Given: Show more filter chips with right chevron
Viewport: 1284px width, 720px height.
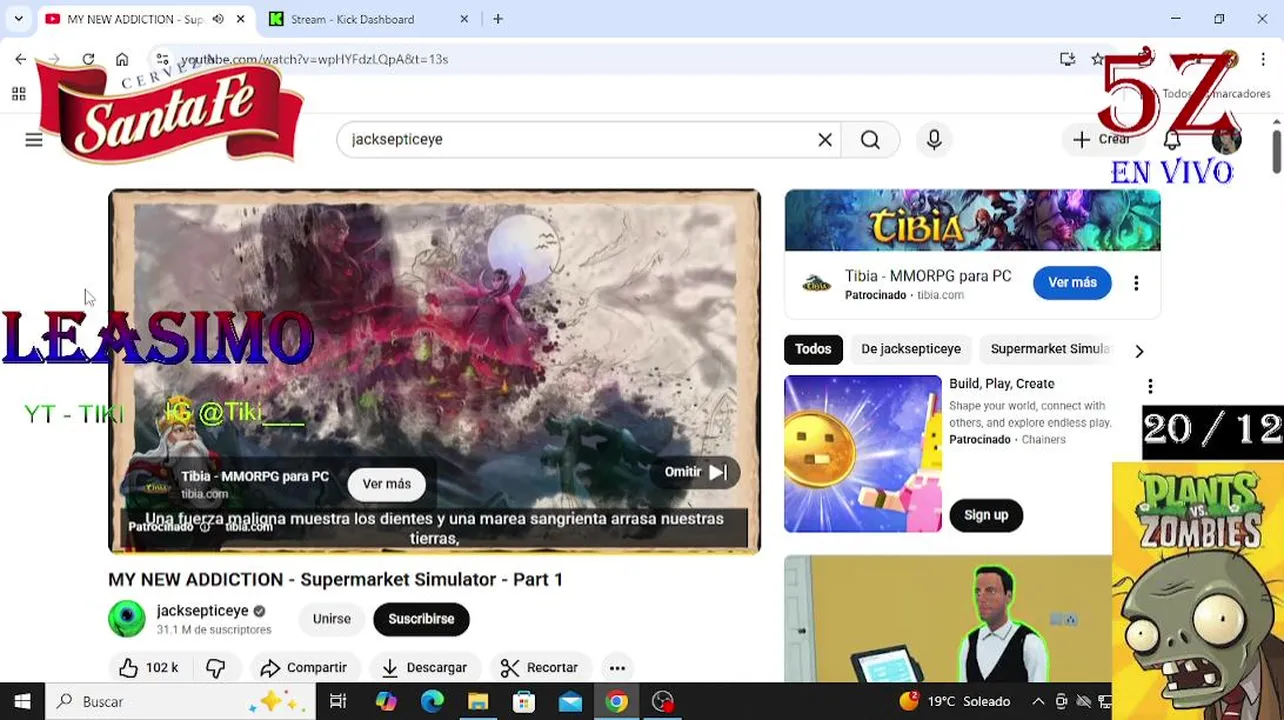Looking at the screenshot, I should click(1139, 351).
